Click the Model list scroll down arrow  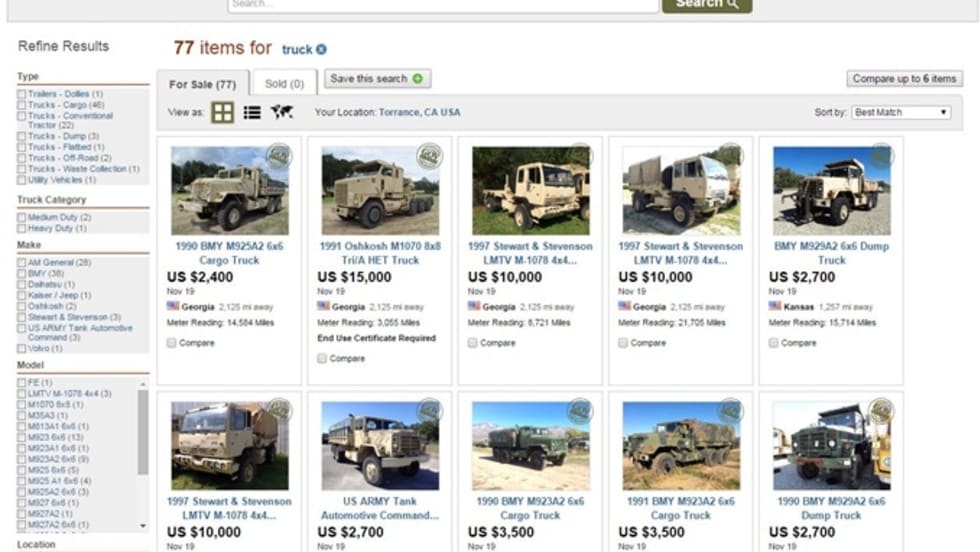point(143,526)
